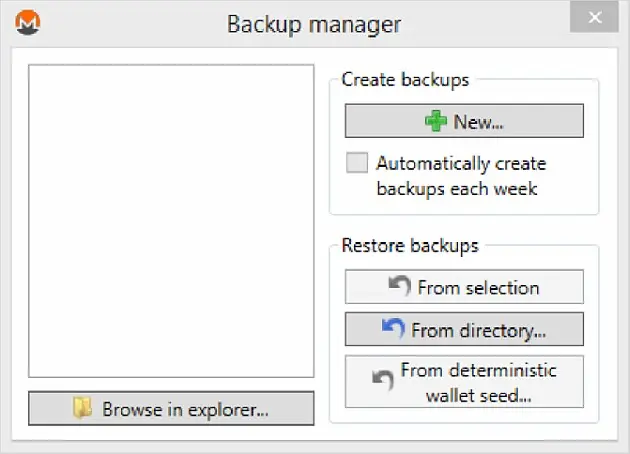The width and height of the screenshot is (630, 454).
Task: Click the Monero logo in the title bar
Action: tap(28, 22)
